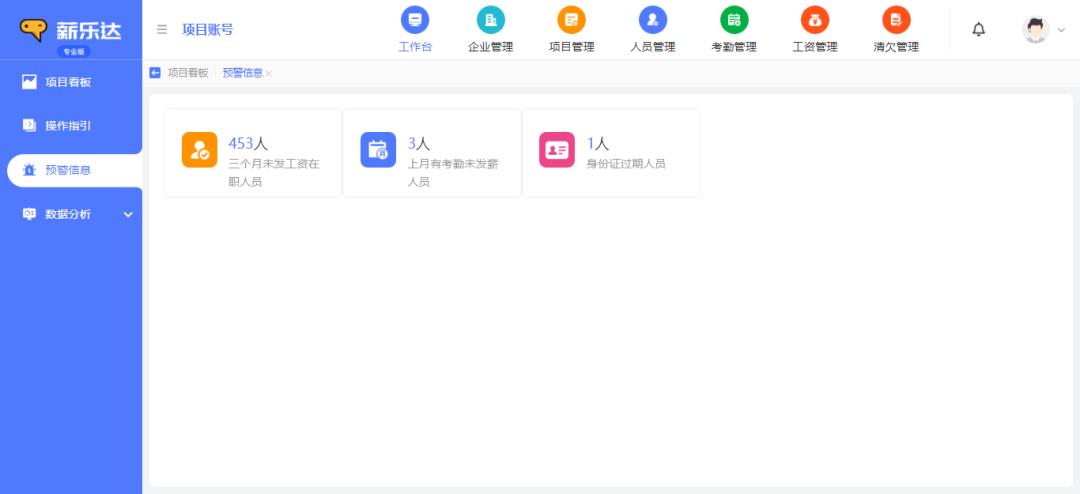
Task: Expand user account dropdown arrow
Action: [x=1061, y=30]
